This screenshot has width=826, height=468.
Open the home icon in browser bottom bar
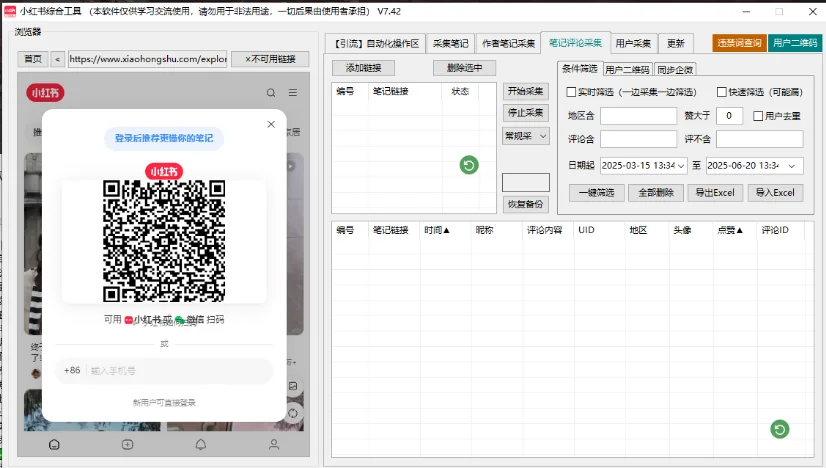54,445
